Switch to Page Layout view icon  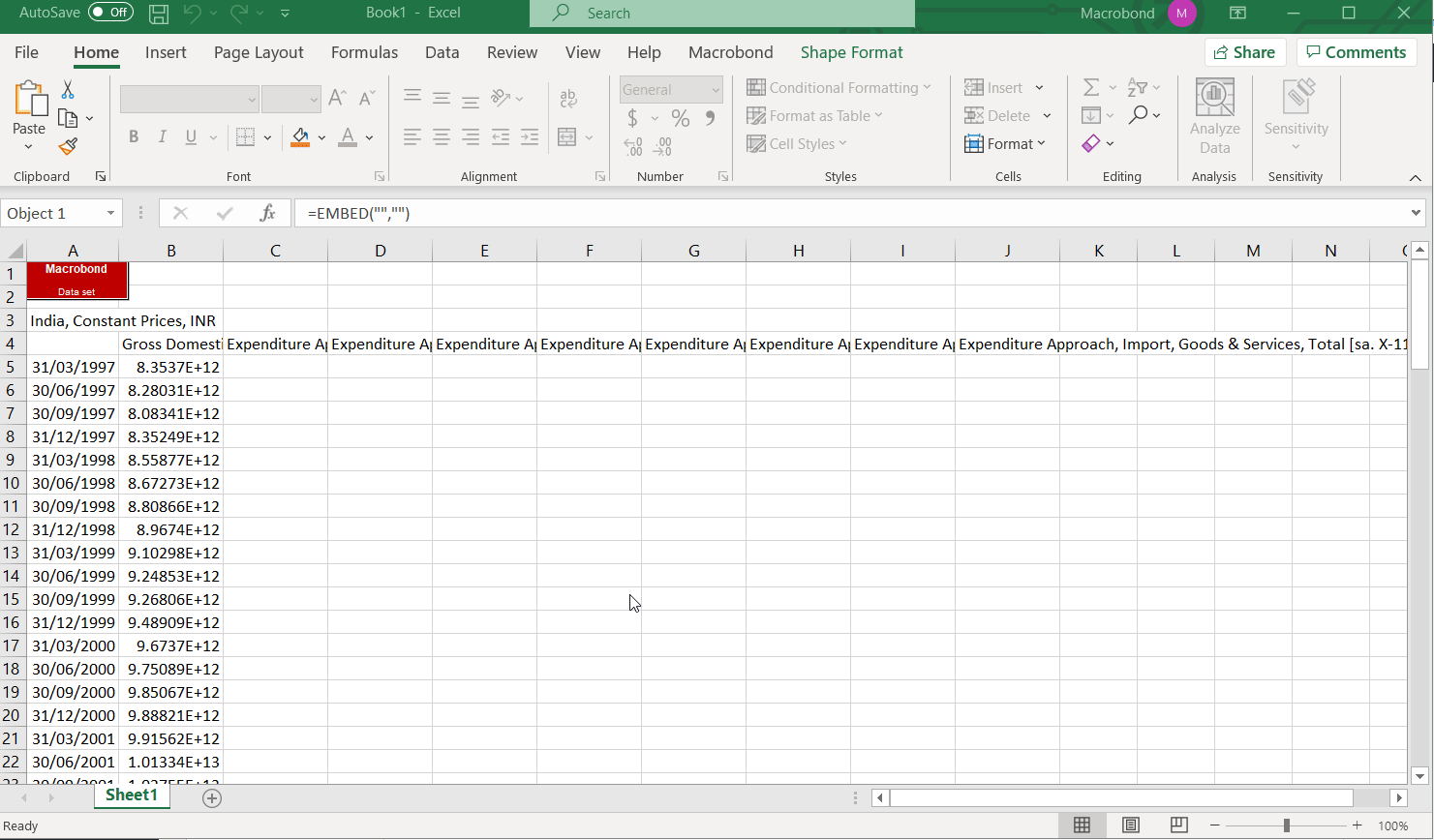(x=1130, y=825)
